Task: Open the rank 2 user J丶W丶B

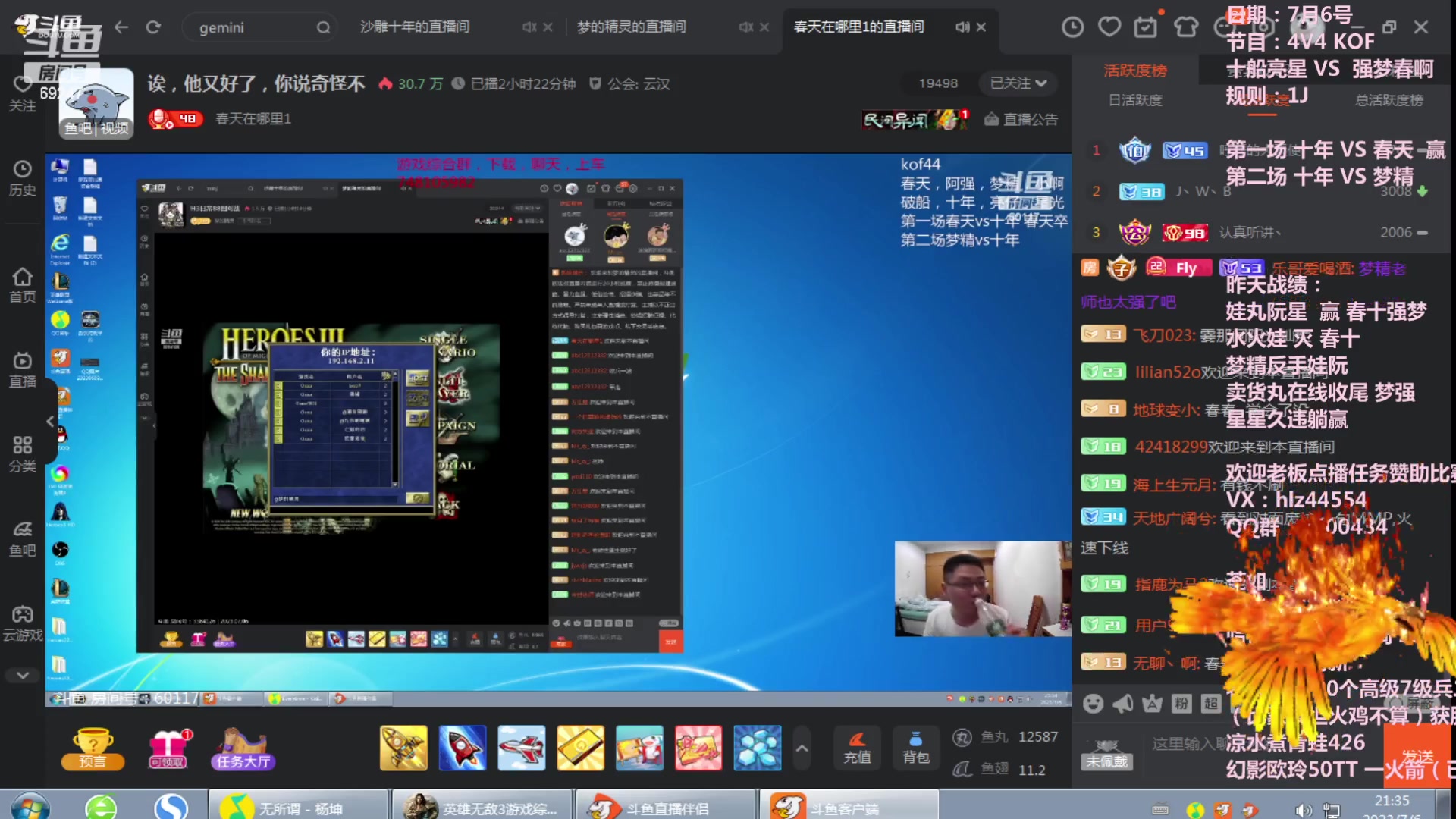Action: (x=1203, y=191)
